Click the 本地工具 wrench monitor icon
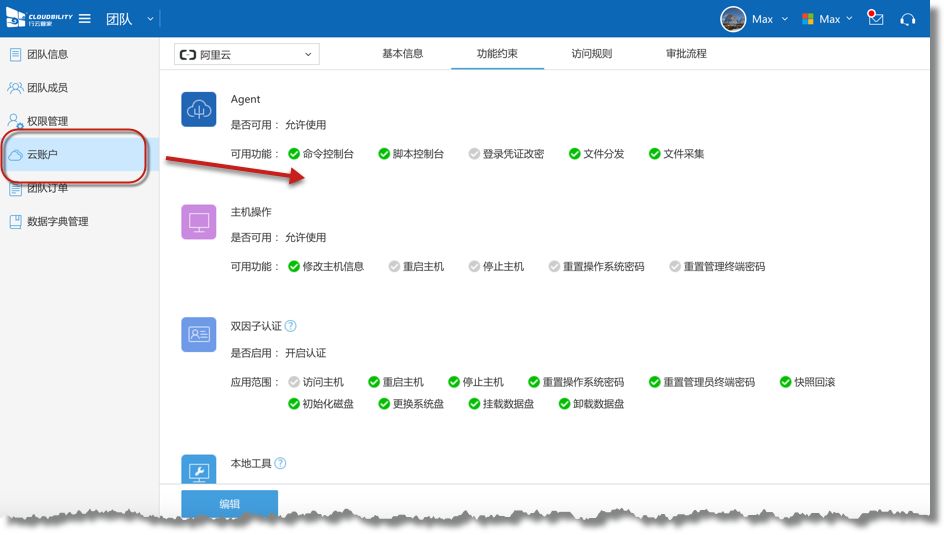Screen dimensions: 944x535 pyautogui.click(x=198, y=470)
